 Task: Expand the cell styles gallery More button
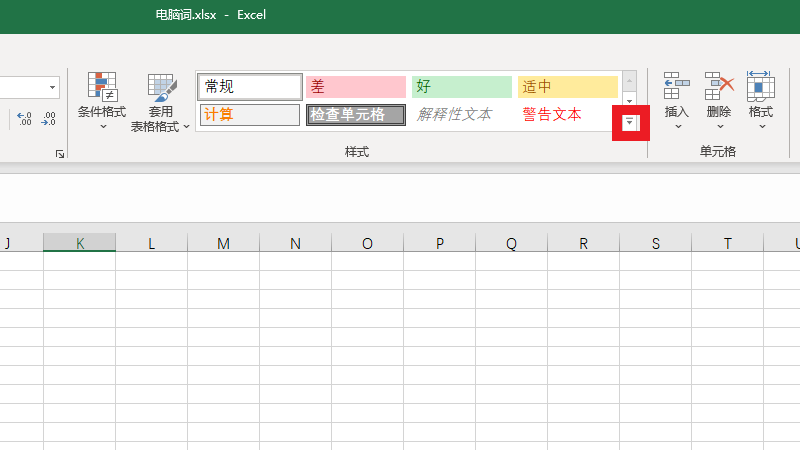click(630, 122)
